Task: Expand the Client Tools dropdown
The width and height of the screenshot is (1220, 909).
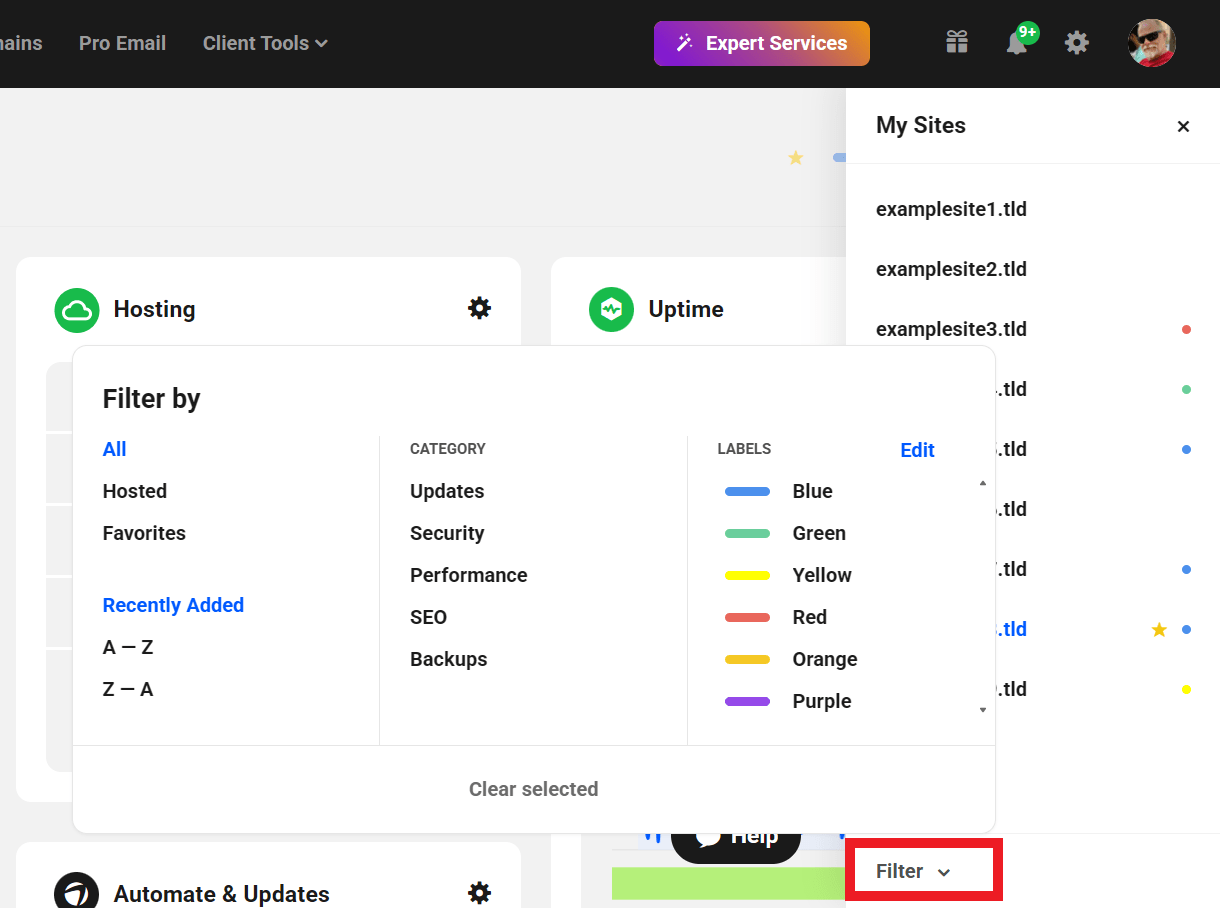Action: (x=264, y=43)
